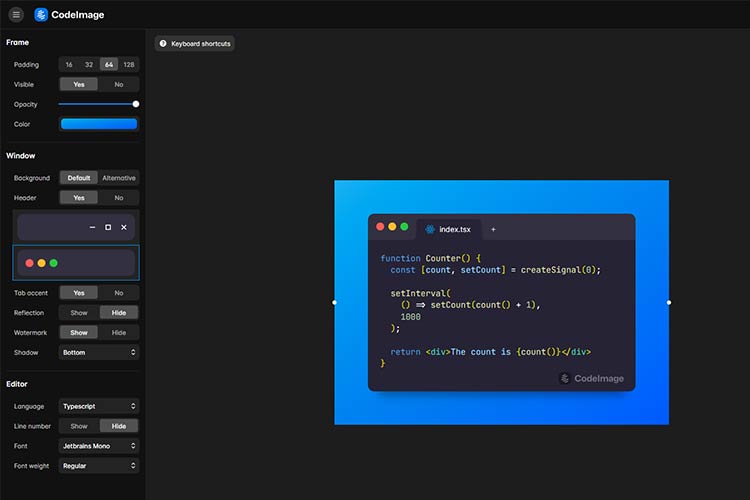This screenshot has width=750, height=500.
Task: Choose Alternative window background
Action: [119, 178]
